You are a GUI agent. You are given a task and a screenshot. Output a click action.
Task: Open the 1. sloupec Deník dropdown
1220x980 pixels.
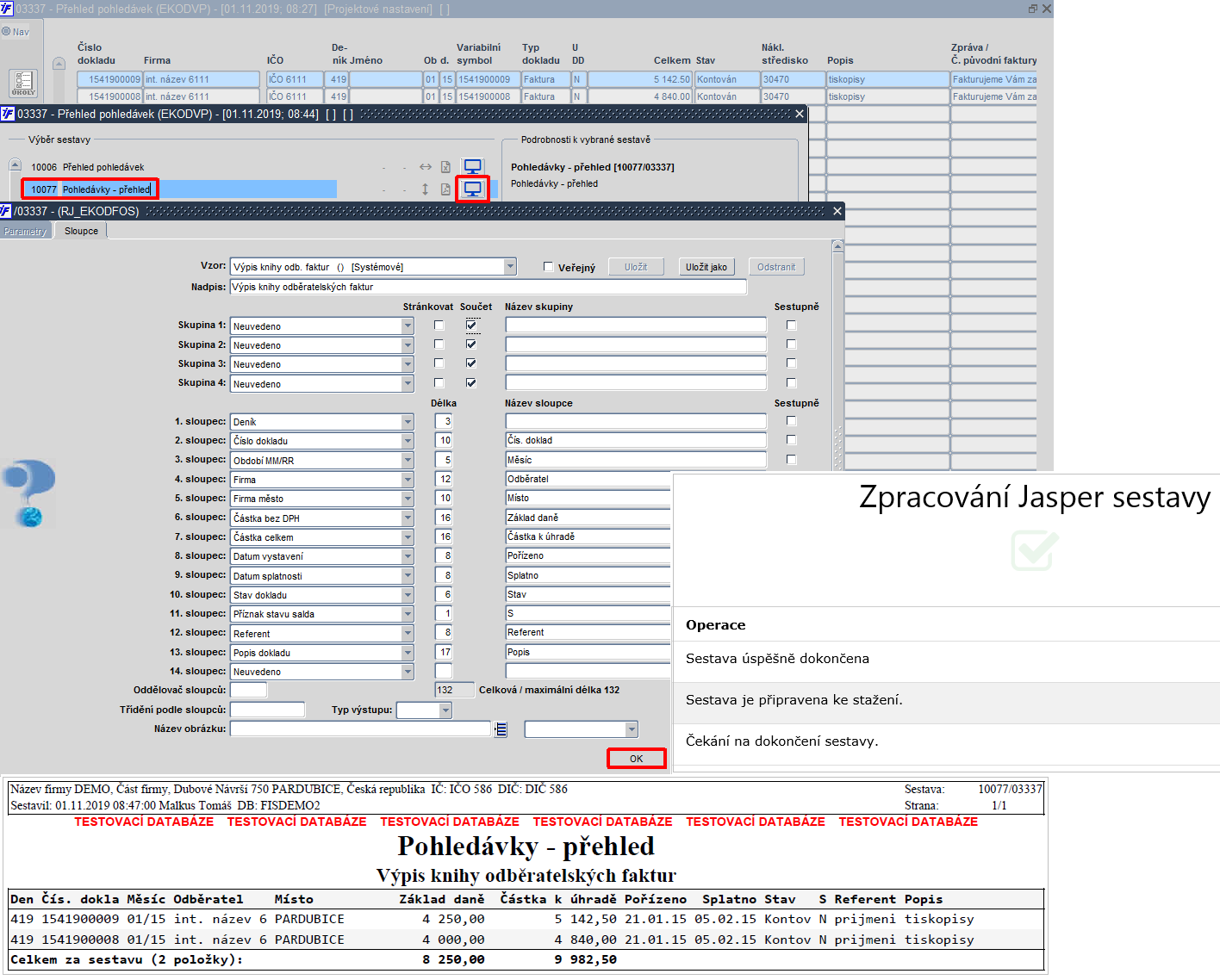408,422
